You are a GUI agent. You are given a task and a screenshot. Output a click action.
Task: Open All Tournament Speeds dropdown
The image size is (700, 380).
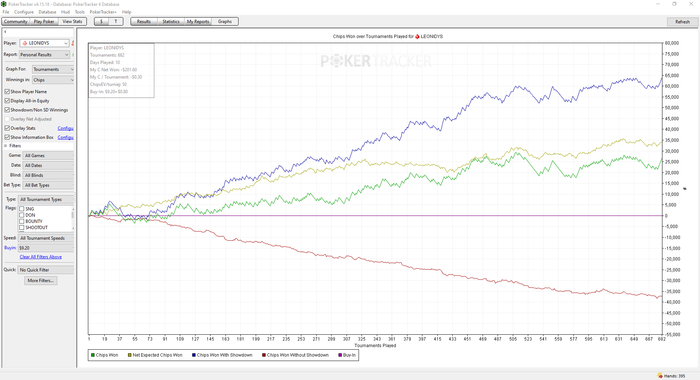[x=46, y=238]
